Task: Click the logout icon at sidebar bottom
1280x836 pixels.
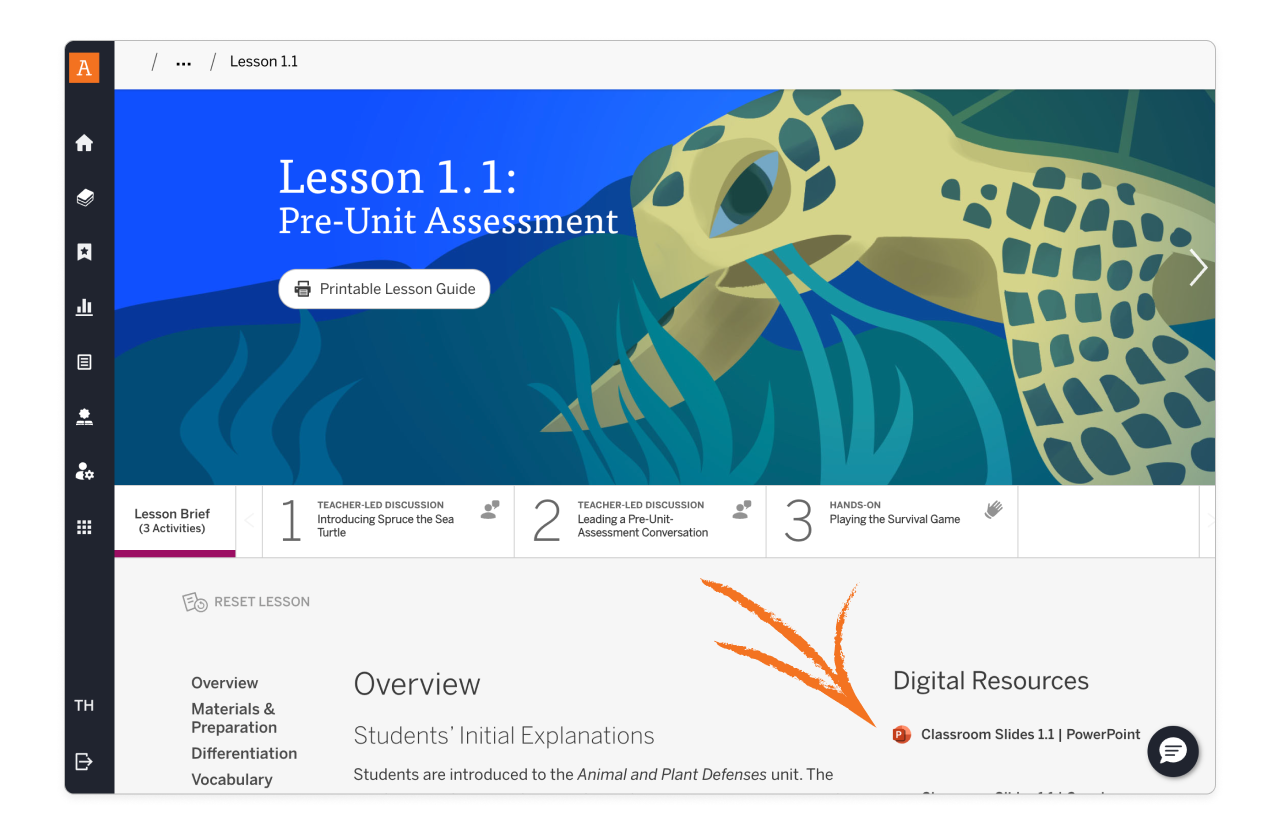Action: [x=85, y=760]
